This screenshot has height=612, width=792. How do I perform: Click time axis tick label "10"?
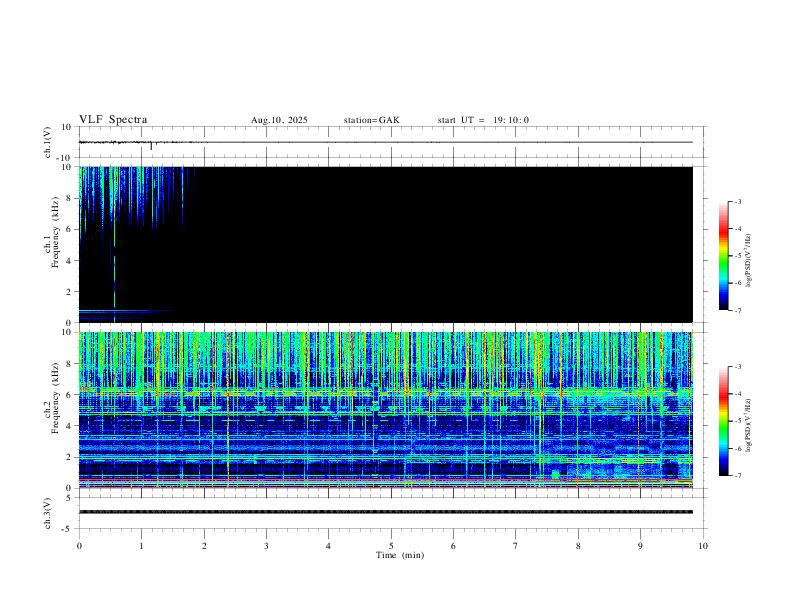tap(703, 546)
